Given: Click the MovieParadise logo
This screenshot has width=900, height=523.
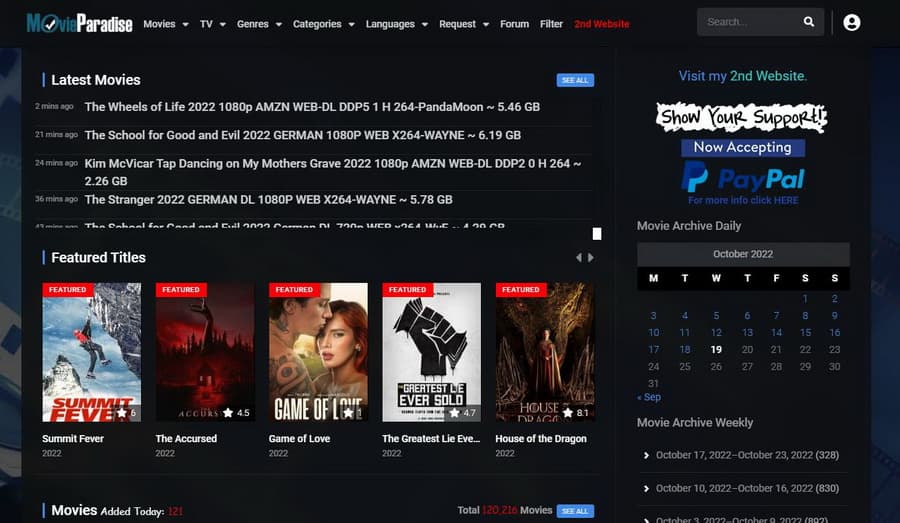Looking at the screenshot, I should [x=79, y=23].
